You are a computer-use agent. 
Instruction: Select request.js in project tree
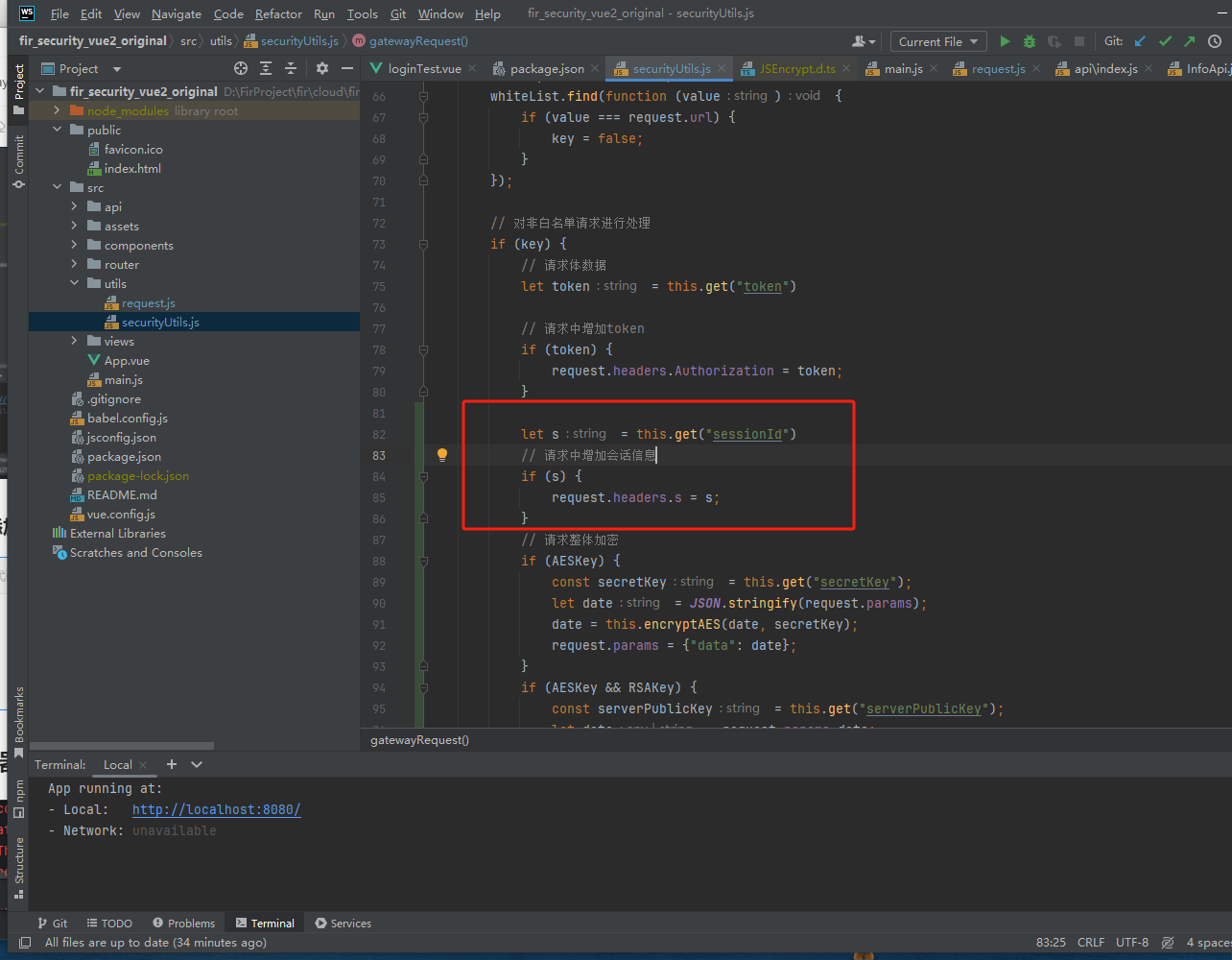148,302
